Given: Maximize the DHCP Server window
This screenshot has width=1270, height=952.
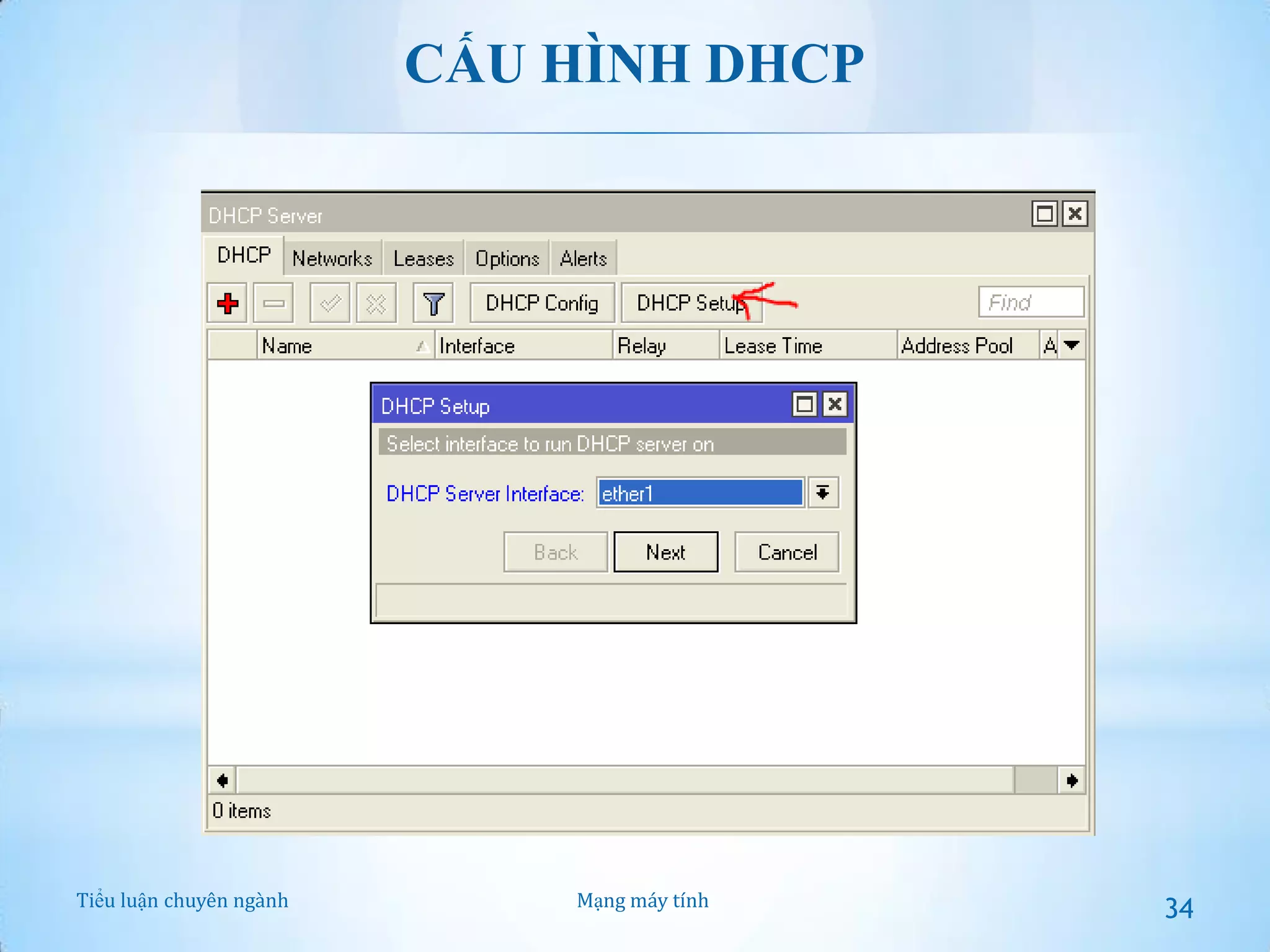Looking at the screenshot, I should 1045,214.
